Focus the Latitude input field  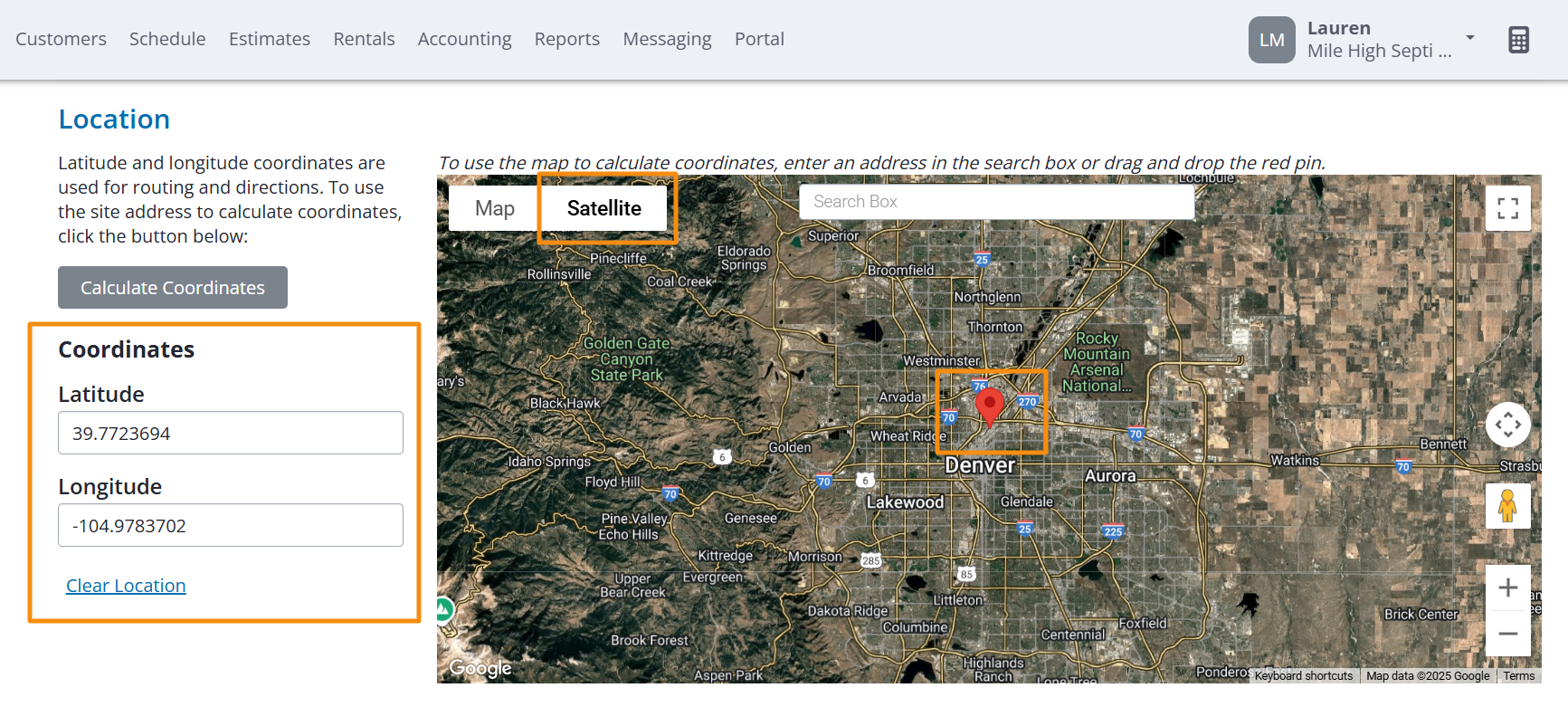231,434
